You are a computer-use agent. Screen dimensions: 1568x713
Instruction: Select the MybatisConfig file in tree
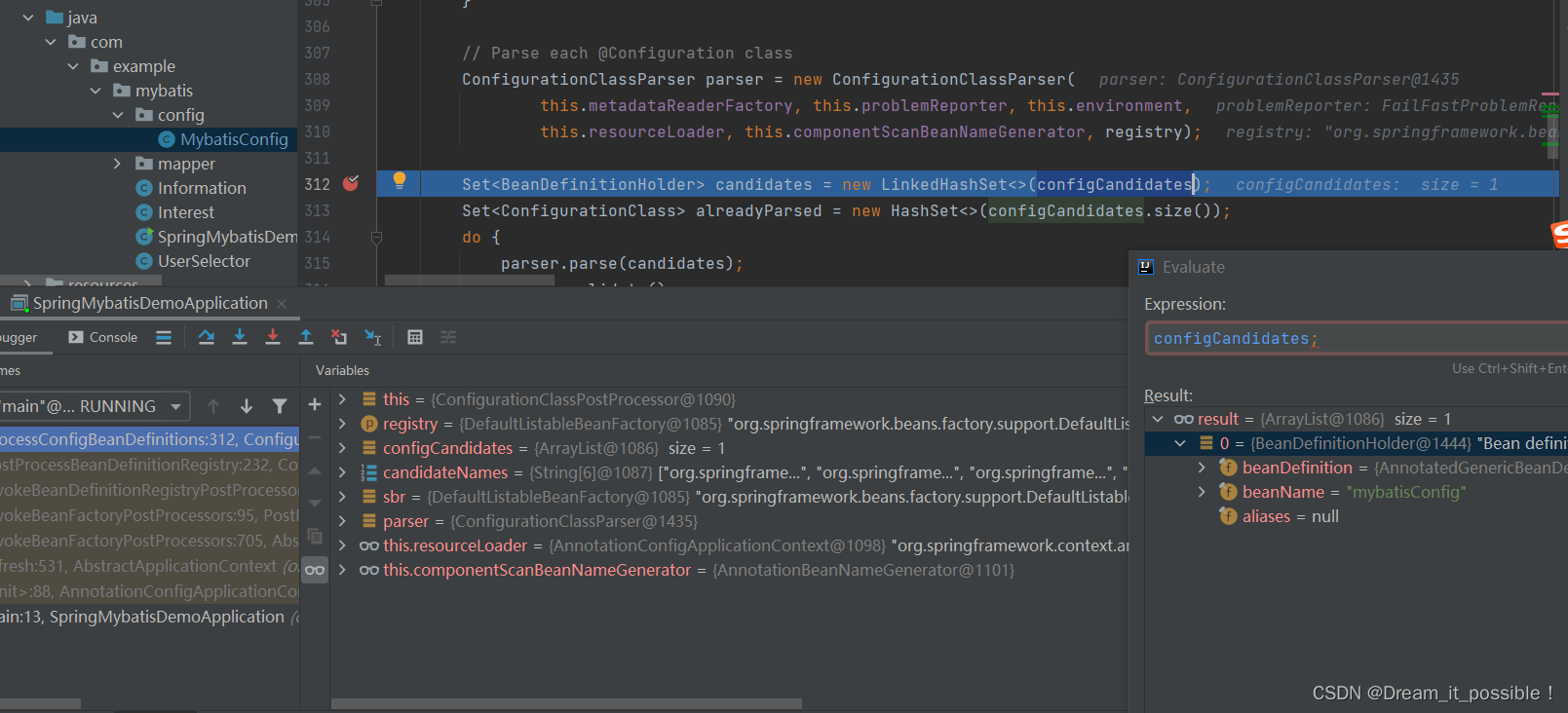tap(234, 139)
